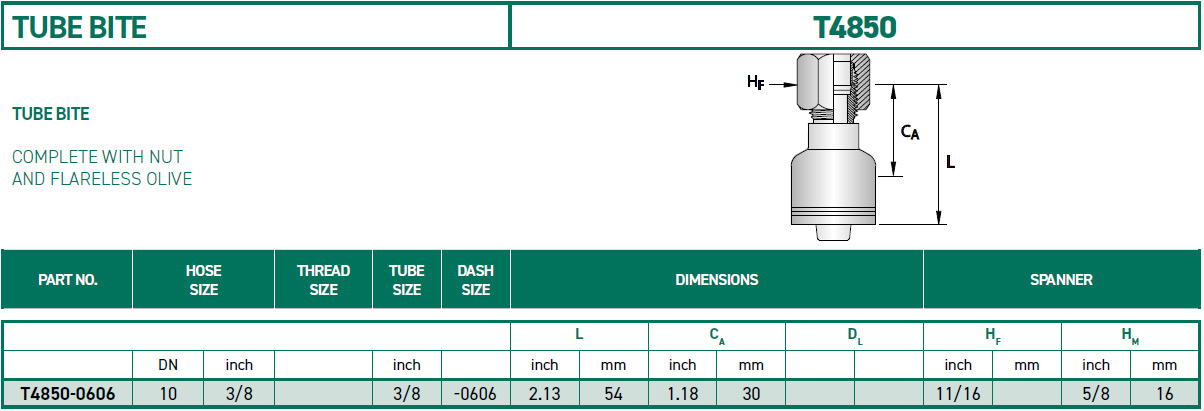Click the dash size -0606 cell
Screen dimensions: 1204x411
[475, 394]
